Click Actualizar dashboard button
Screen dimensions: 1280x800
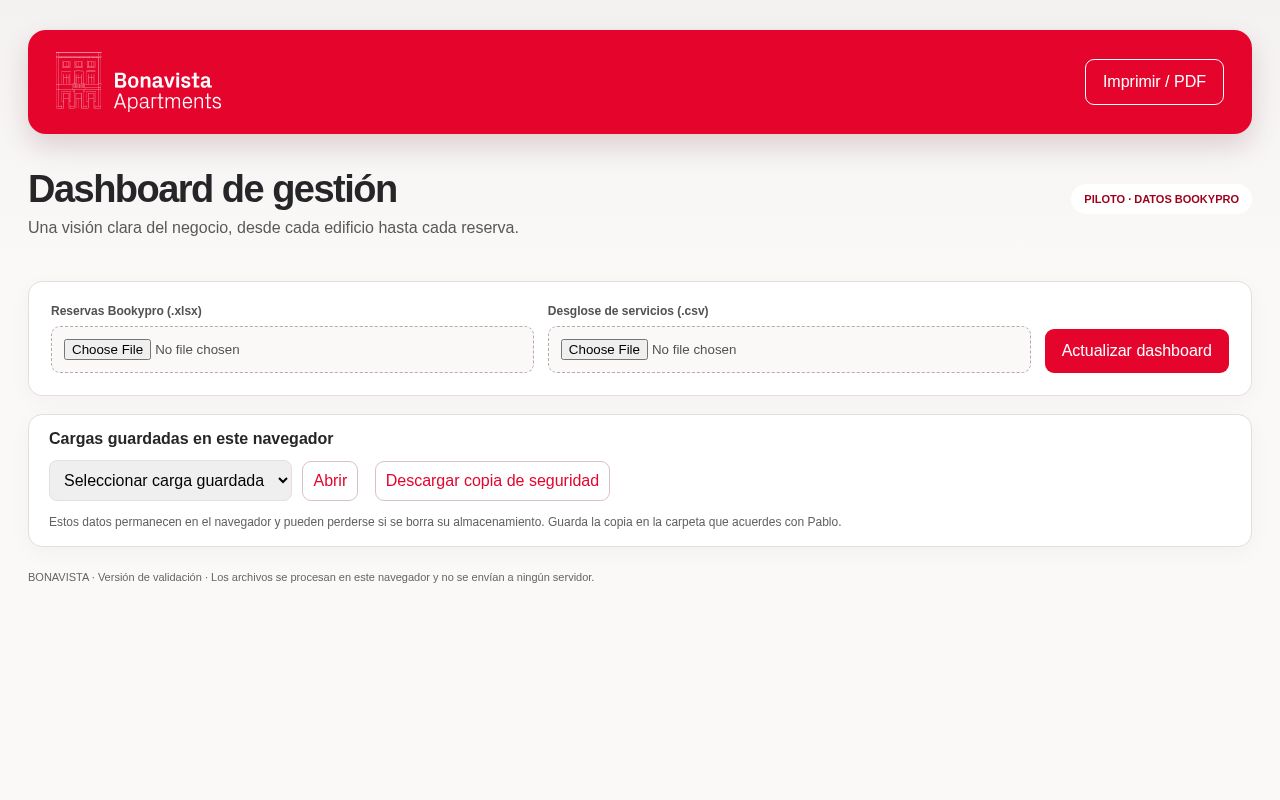pos(1137,351)
